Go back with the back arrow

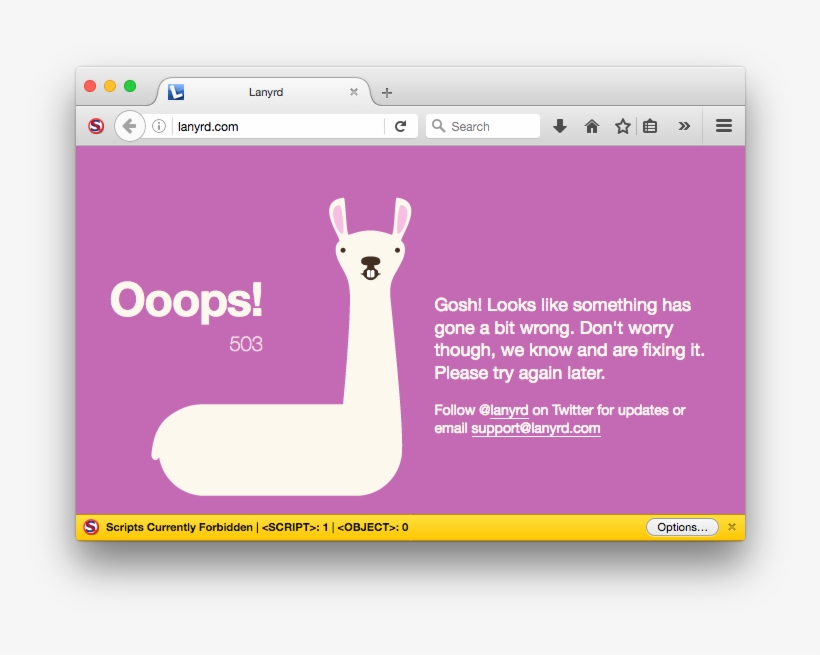pyautogui.click(x=129, y=126)
